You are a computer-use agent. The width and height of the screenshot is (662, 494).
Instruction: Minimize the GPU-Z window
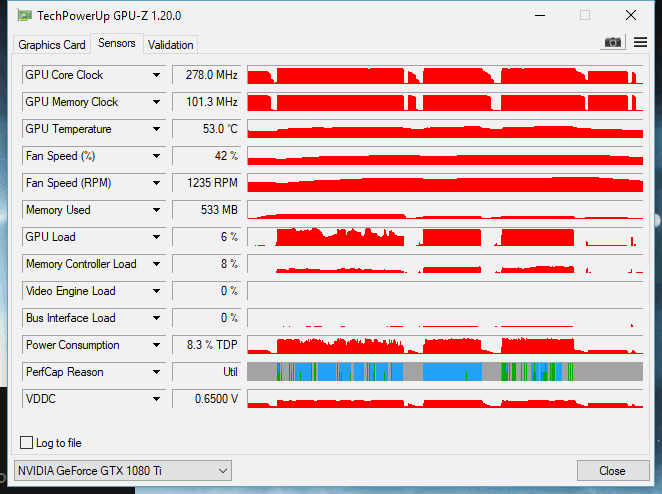[x=540, y=16]
